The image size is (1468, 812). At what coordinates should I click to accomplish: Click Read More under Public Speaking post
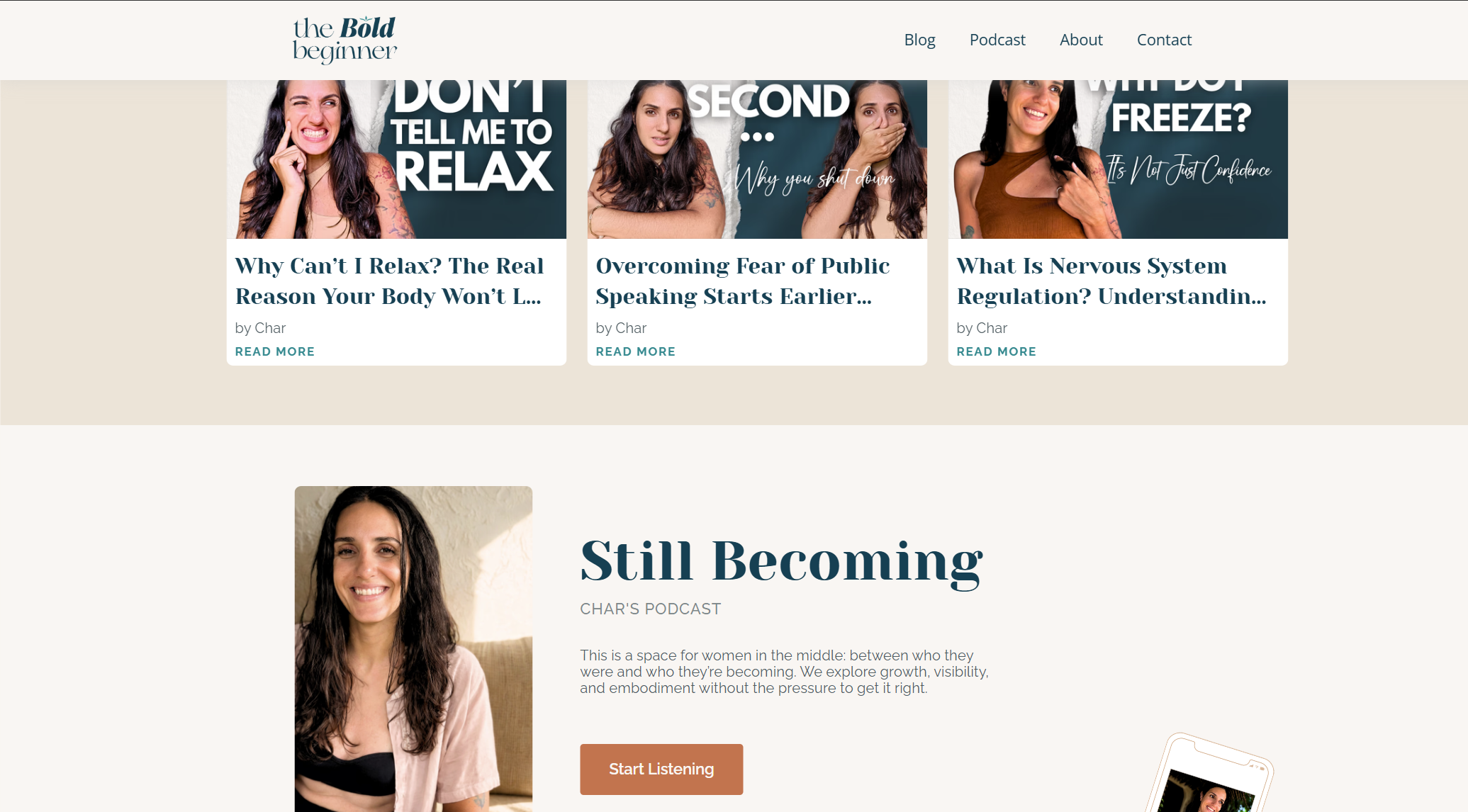[636, 351]
